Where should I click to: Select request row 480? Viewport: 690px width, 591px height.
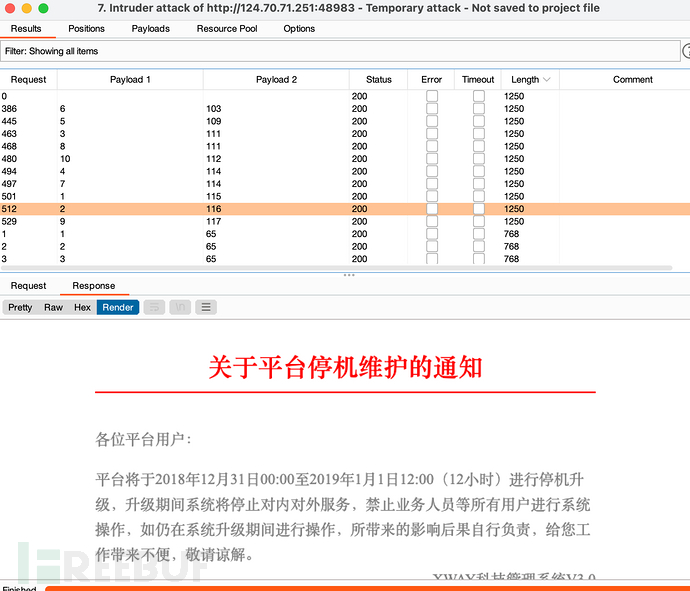tap(345, 158)
